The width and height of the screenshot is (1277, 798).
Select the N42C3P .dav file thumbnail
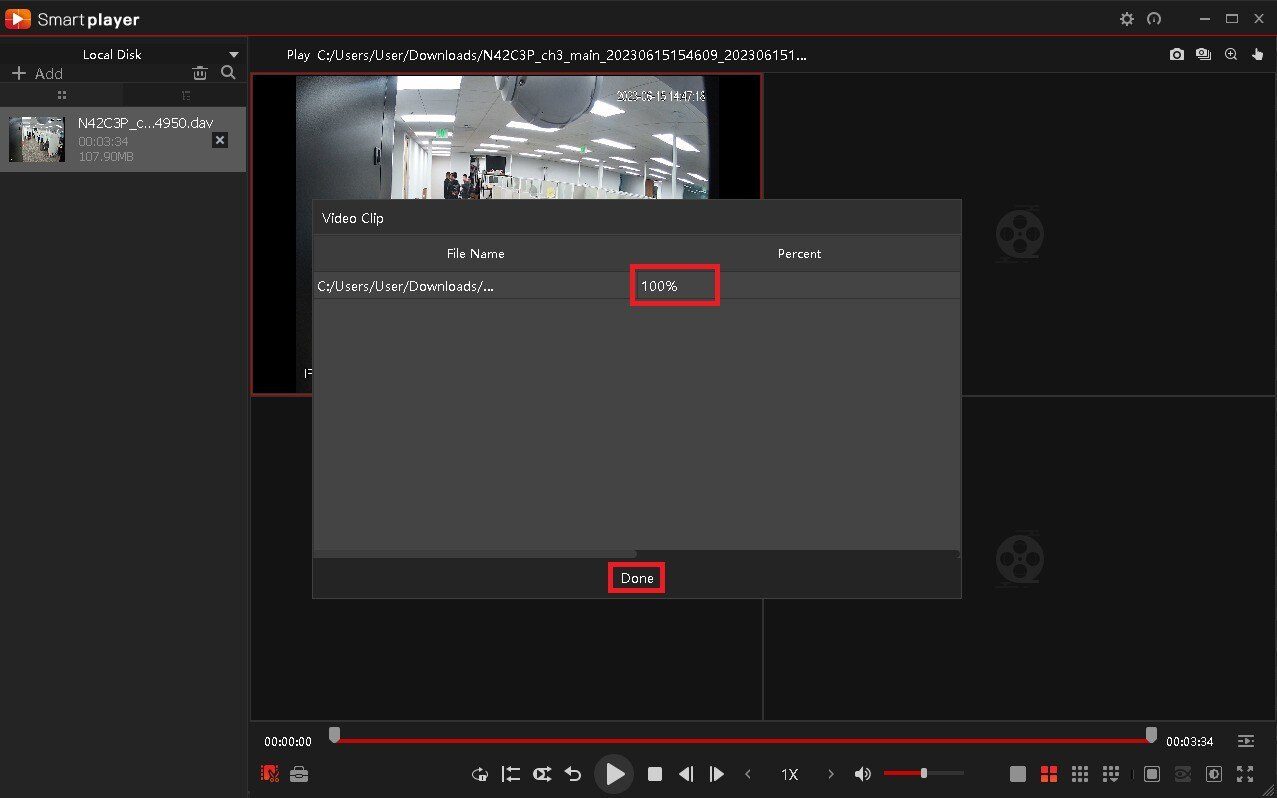(37, 139)
